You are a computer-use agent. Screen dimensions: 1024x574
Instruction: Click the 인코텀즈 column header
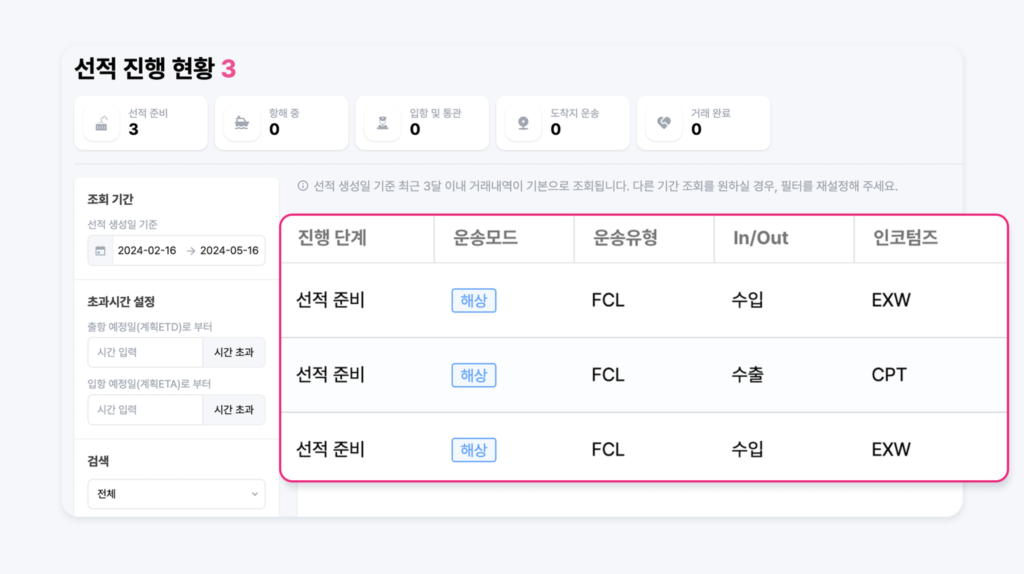pos(905,238)
